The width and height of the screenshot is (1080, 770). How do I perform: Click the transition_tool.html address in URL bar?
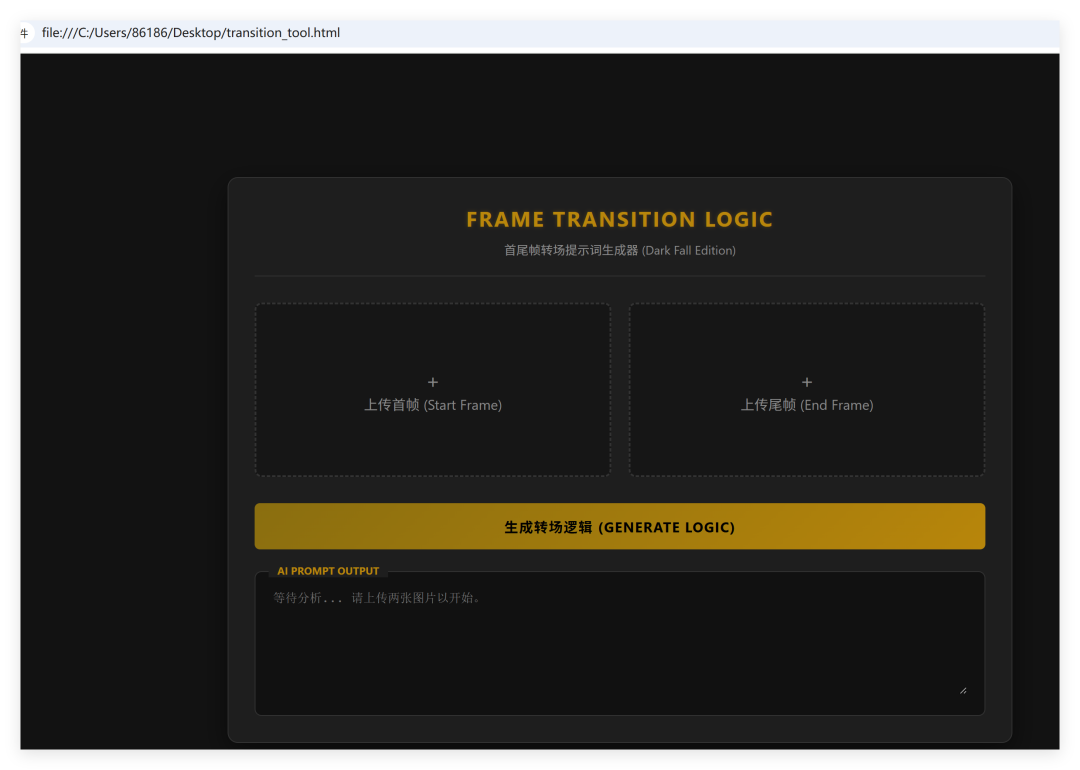pyautogui.click(x=191, y=33)
